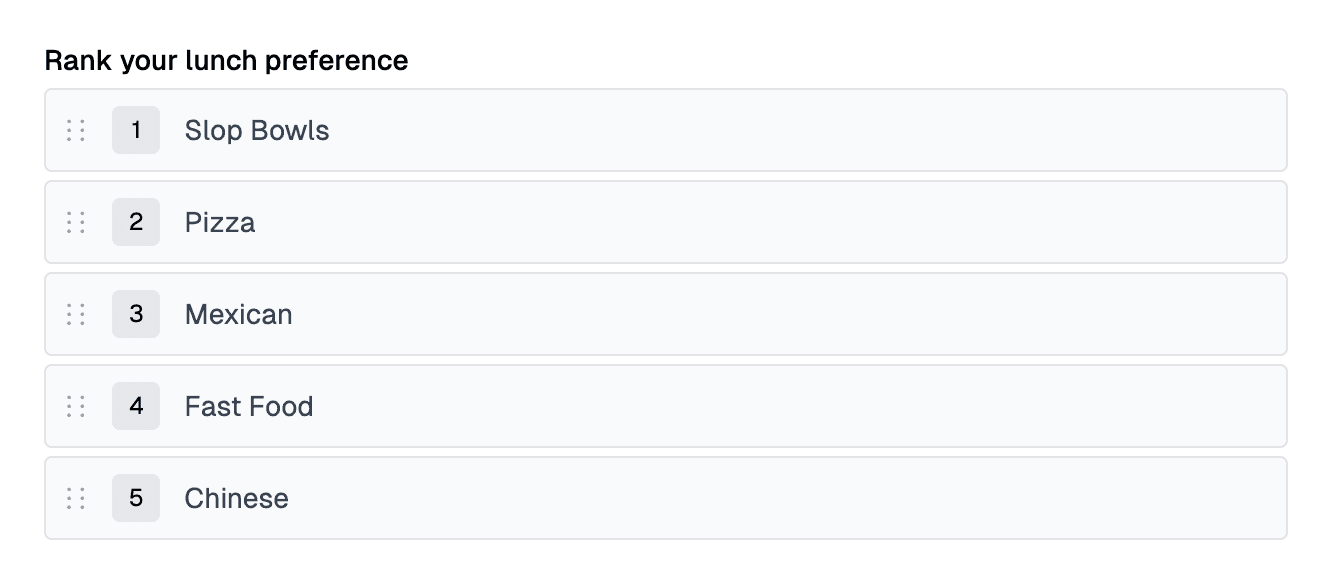Click the Pizza label text
The height and width of the screenshot is (582, 1330).
tap(219, 222)
